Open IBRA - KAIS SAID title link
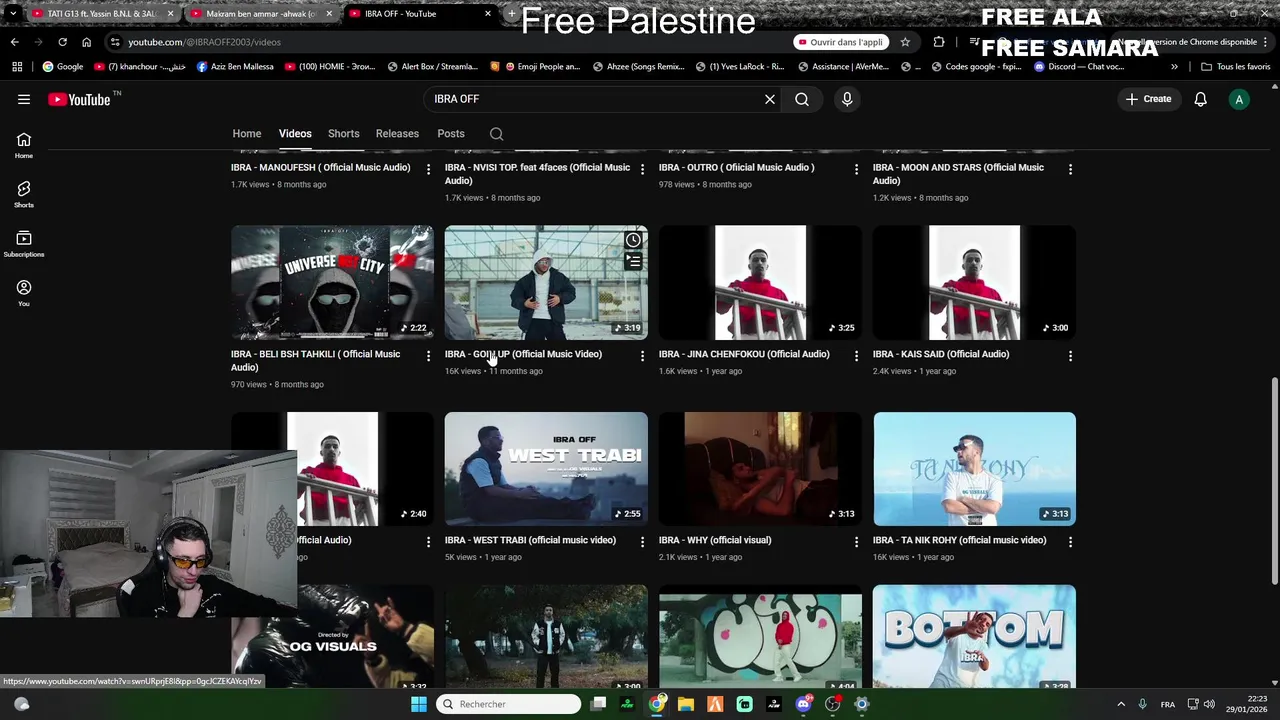 940,354
